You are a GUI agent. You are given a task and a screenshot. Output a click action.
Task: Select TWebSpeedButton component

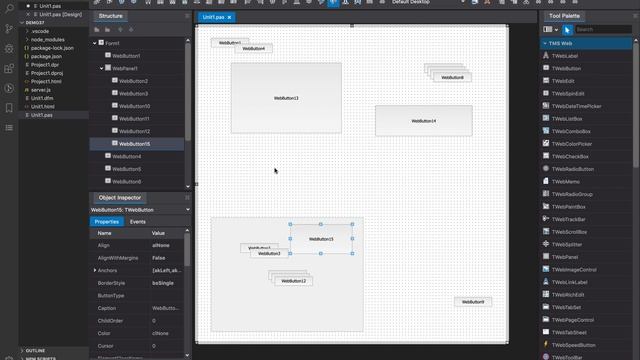(573, 345)
